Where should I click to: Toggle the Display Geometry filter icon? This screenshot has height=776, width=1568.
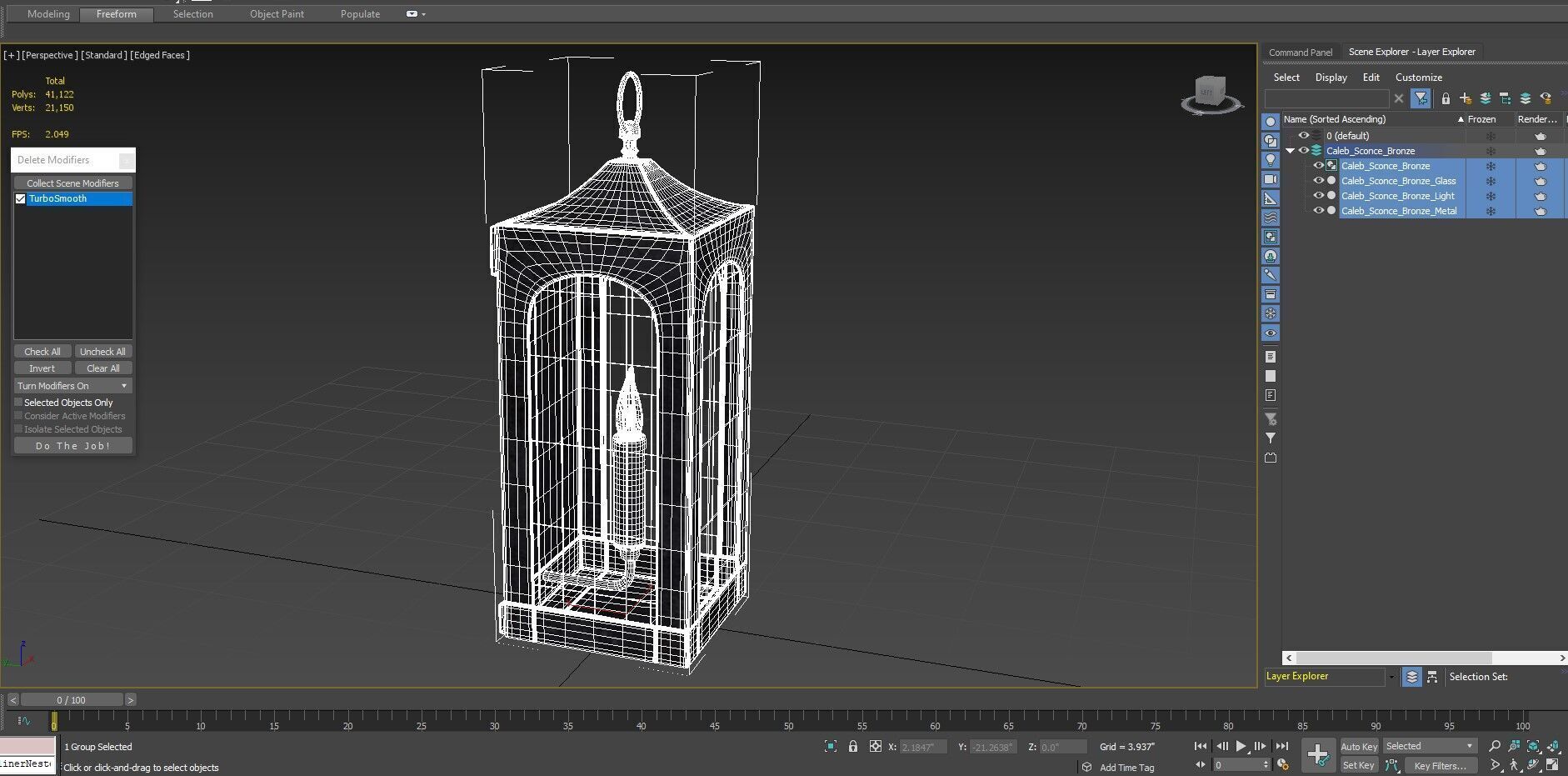(x=1271, y=122)
